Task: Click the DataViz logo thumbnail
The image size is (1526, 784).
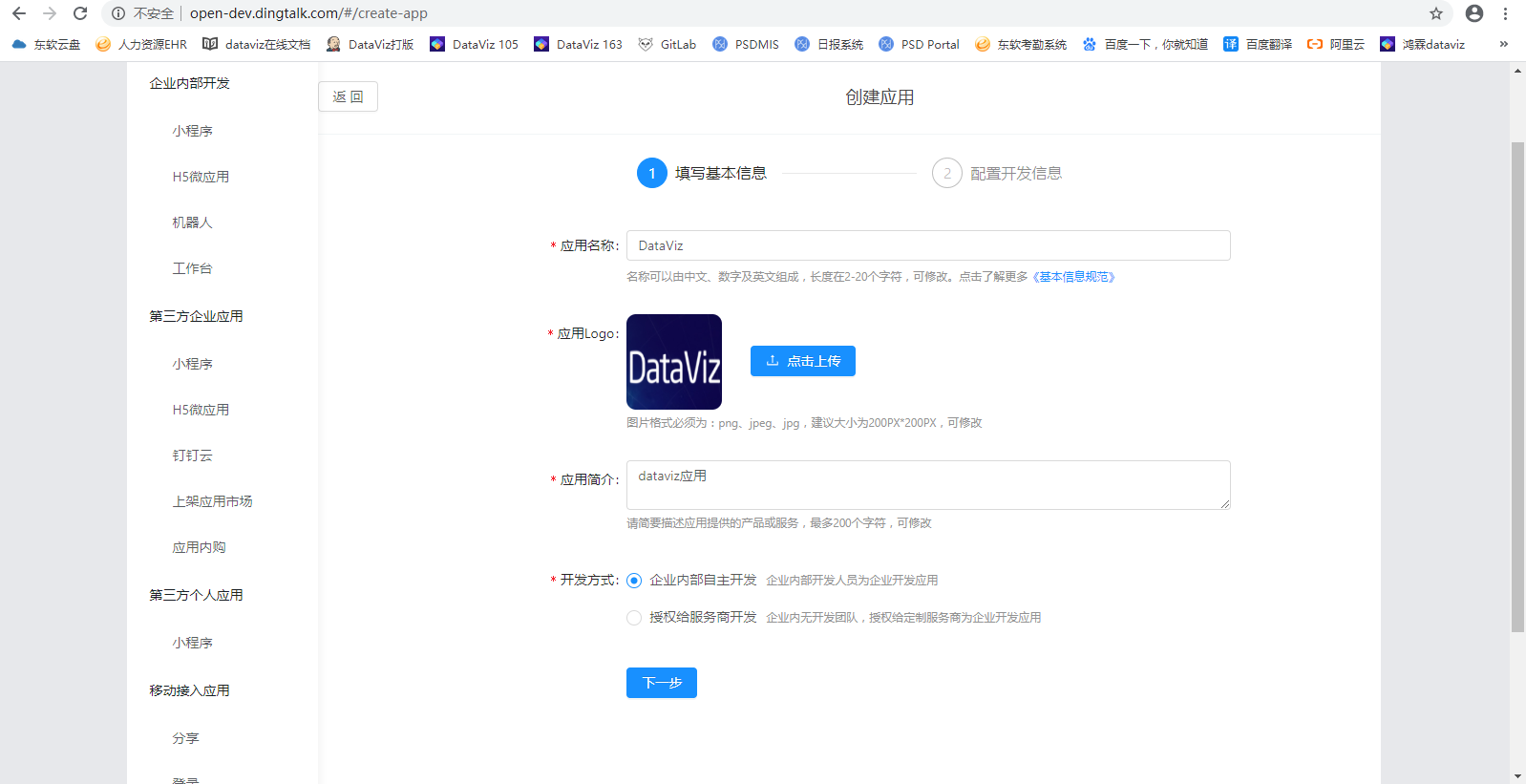Action: click(674, 362)
